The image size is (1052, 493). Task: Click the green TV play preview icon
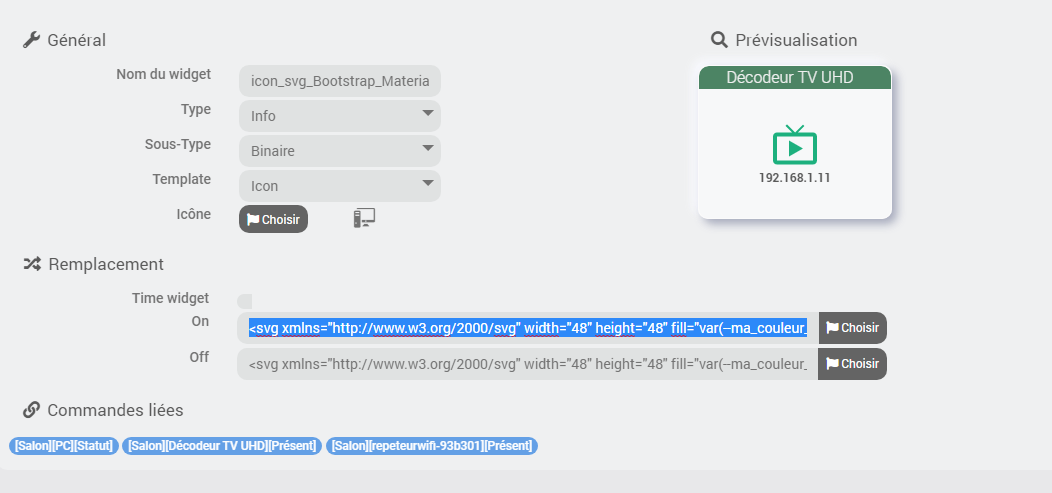794,144
